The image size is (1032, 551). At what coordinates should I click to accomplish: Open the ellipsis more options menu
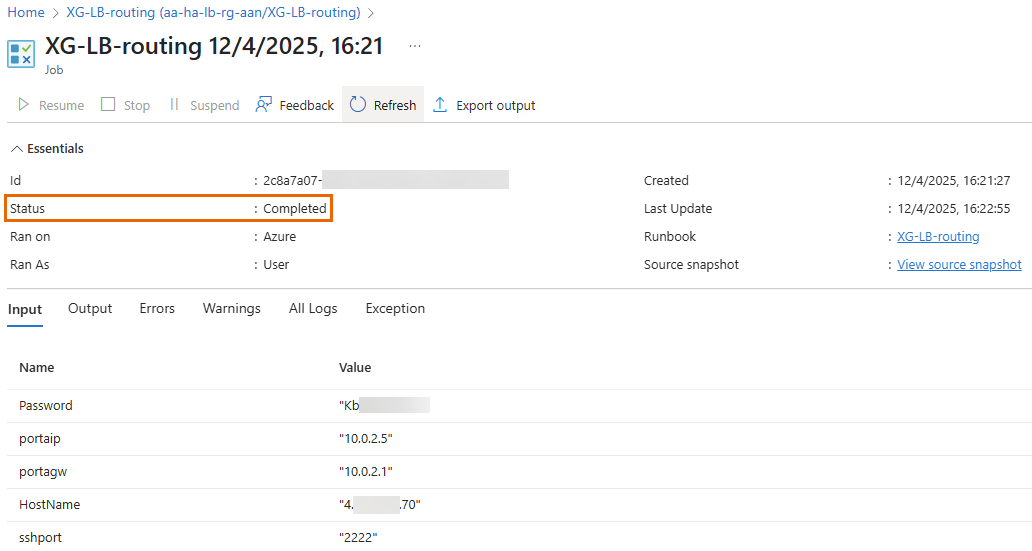[x=415, y=46]
